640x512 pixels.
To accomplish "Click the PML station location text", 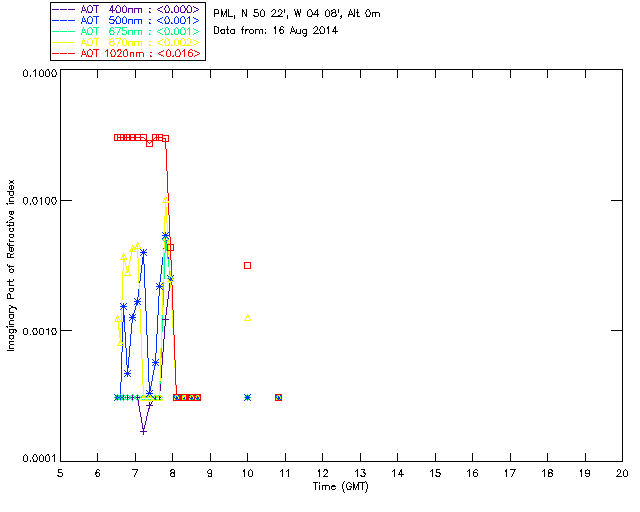I will pyautogui.click(x=297, y=13).
